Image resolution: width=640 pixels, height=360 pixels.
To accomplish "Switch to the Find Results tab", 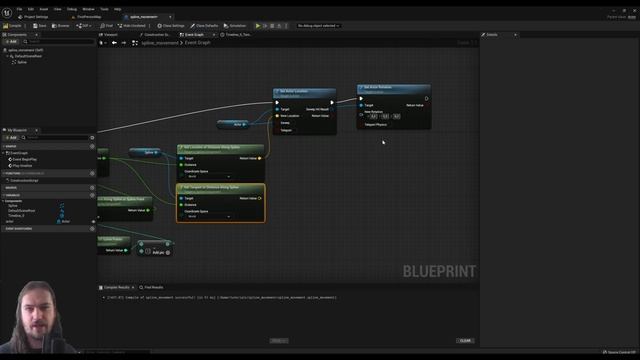I will pos(151,287).
